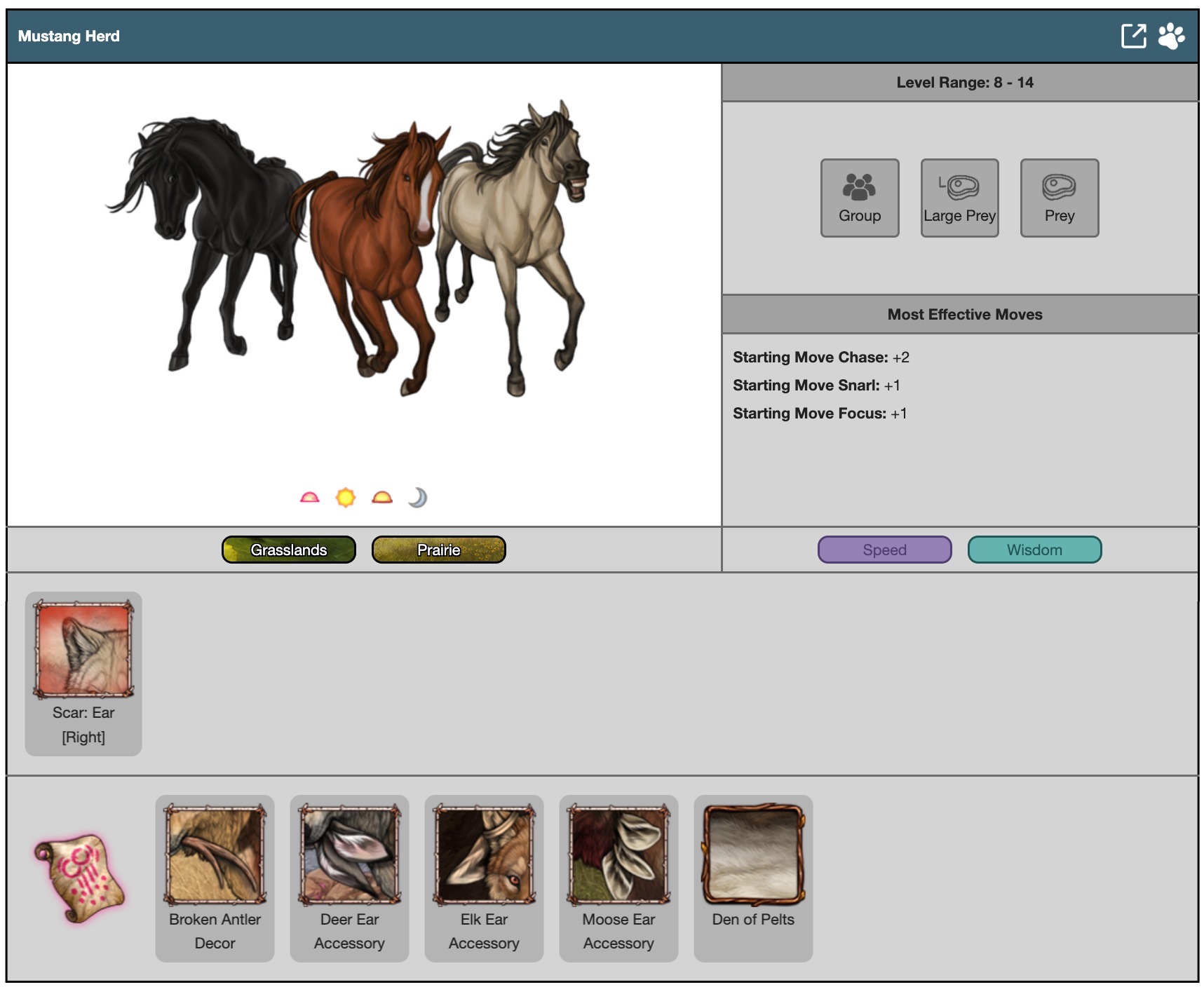1204x987 pixels.
Task: Open the Elk Ear Accessory item
Action: click(x=484, y=878)
